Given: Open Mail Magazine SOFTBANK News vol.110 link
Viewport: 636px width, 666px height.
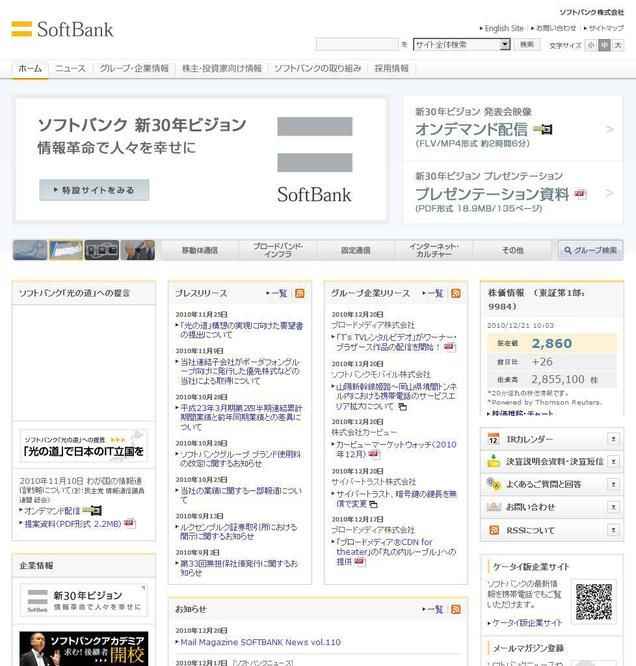Looking at the screenshot, I should (x=260, y=642).
